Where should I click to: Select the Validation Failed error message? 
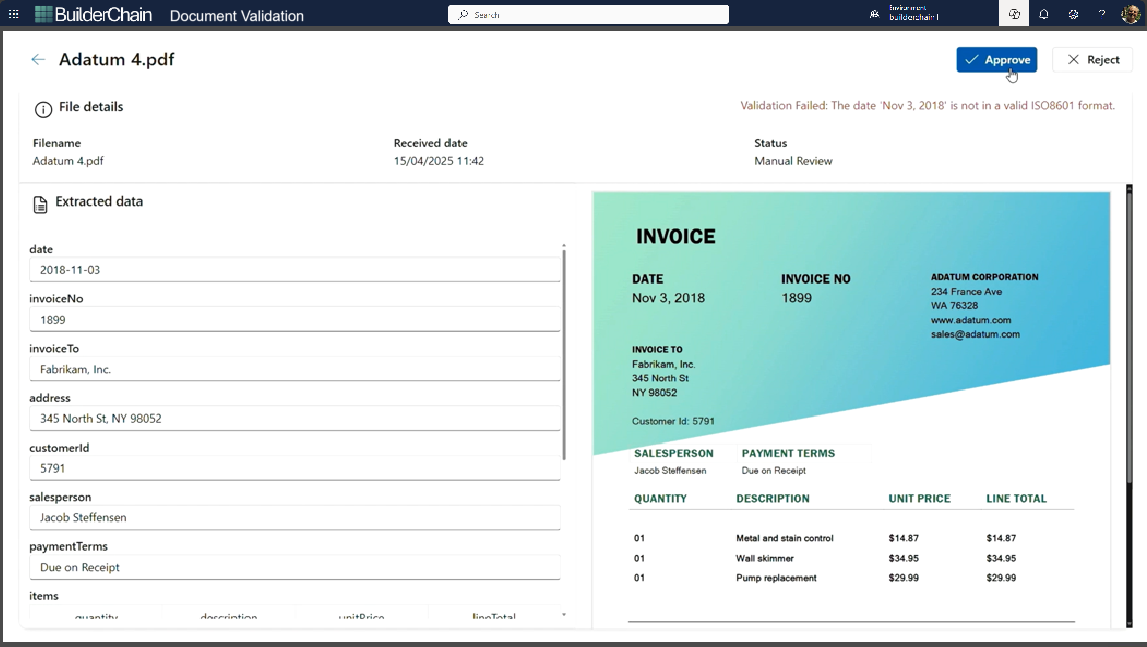tap(928, 105)
